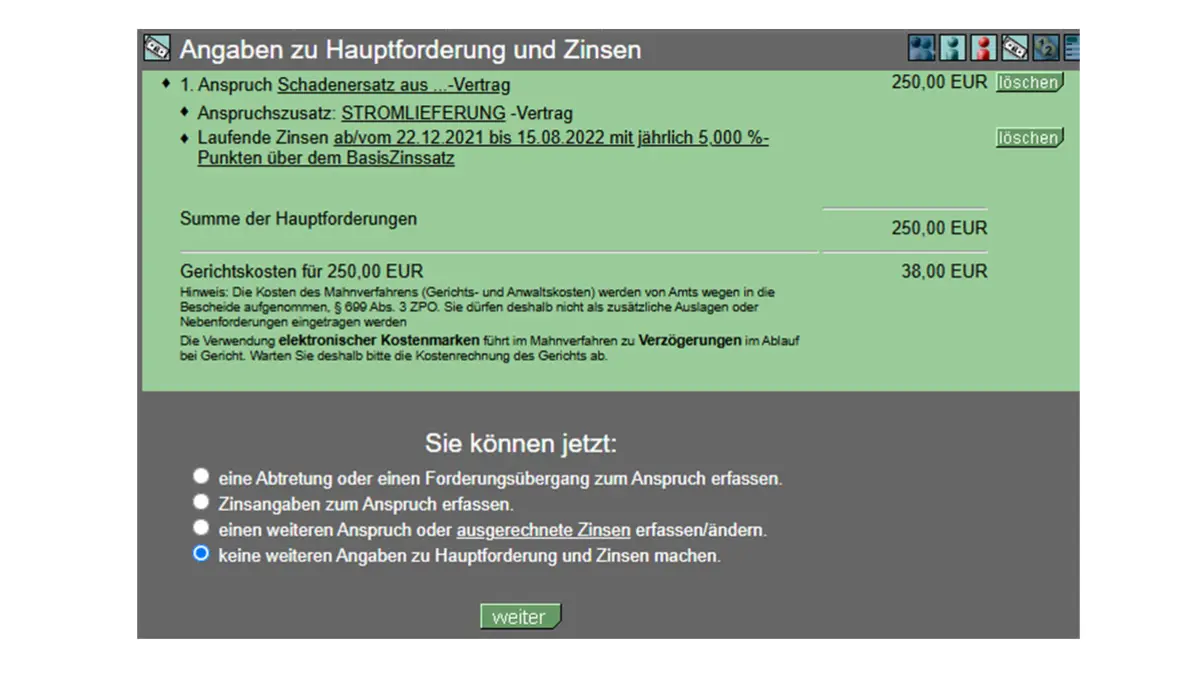Viewport: 1200px width, 675px height.
Task: Click the 'elektronischer Kostenmarken' bold text
Action: (379, 341)
